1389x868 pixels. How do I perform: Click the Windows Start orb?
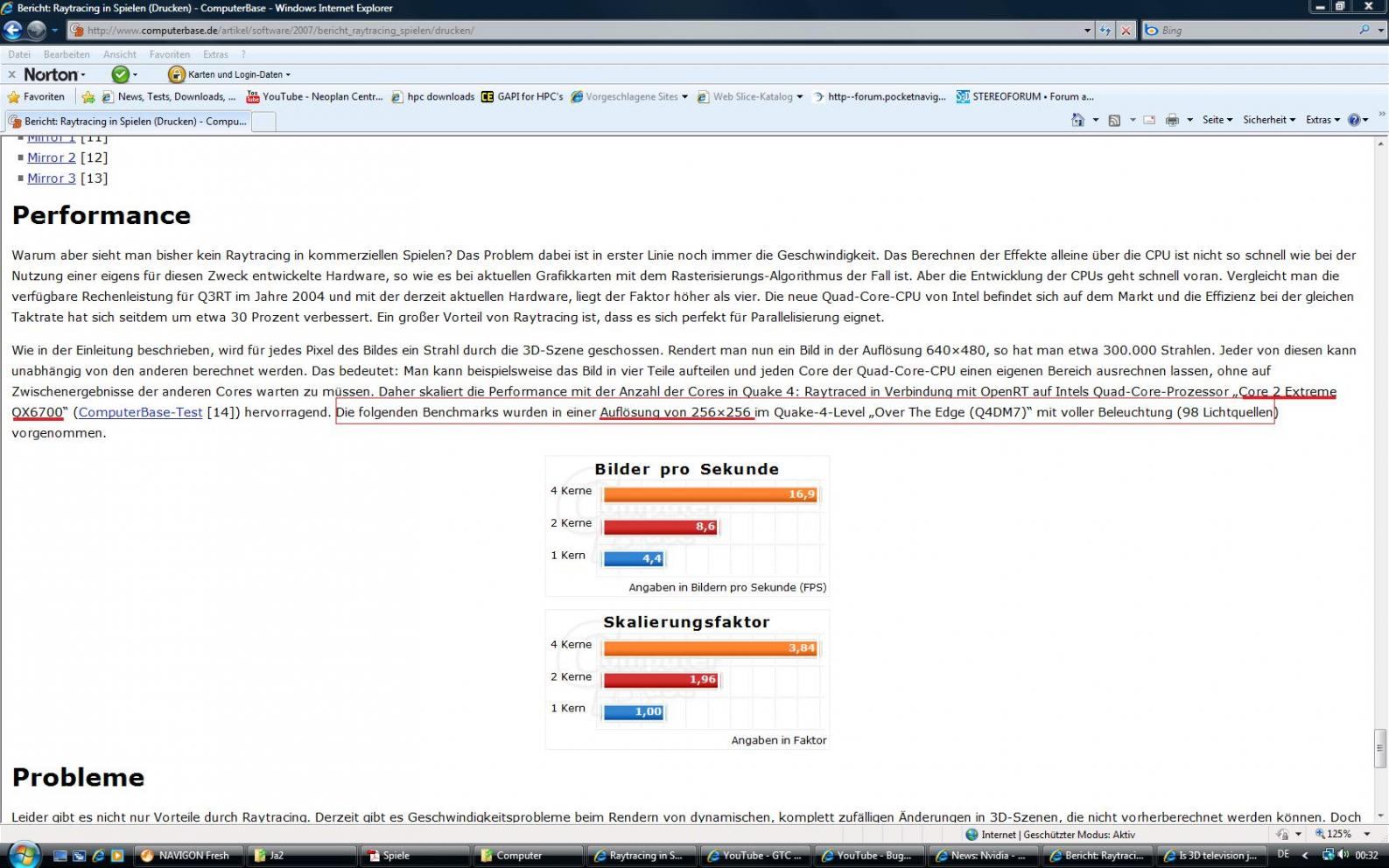point(23,855)
